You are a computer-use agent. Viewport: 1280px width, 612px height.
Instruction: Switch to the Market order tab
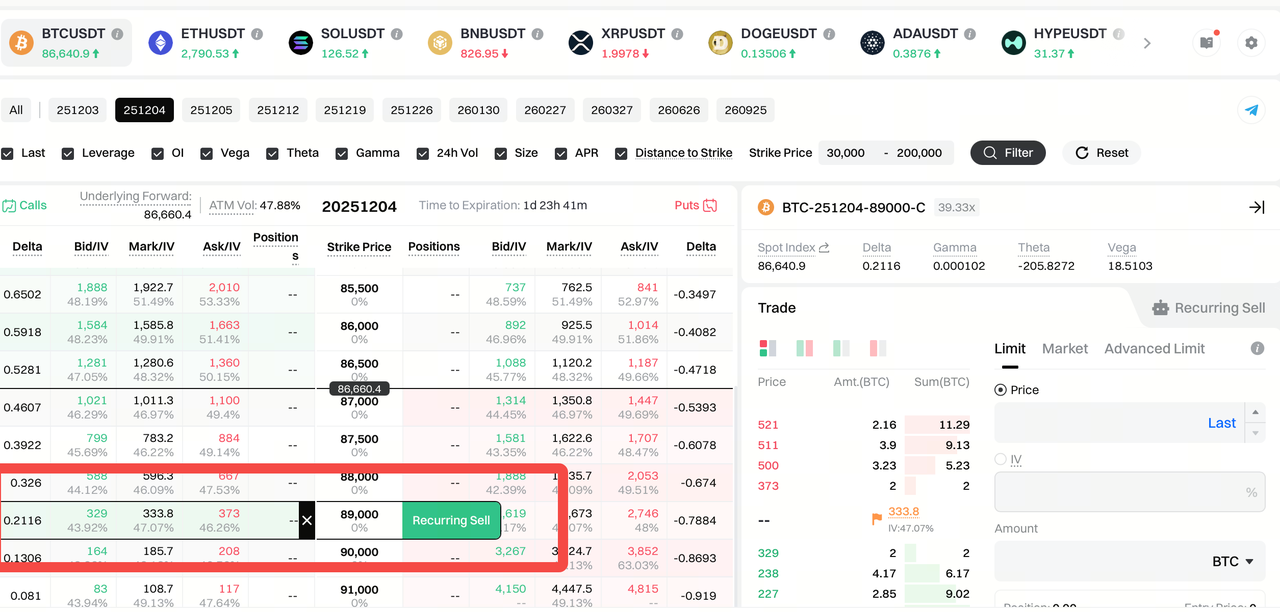(1064, 348)
